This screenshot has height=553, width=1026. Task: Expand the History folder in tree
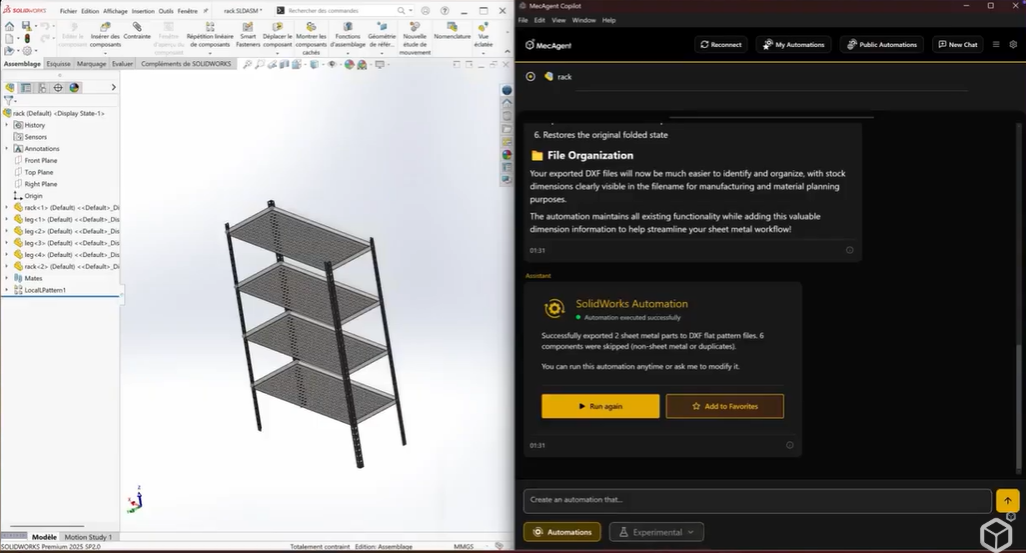(x=6, y=125)
